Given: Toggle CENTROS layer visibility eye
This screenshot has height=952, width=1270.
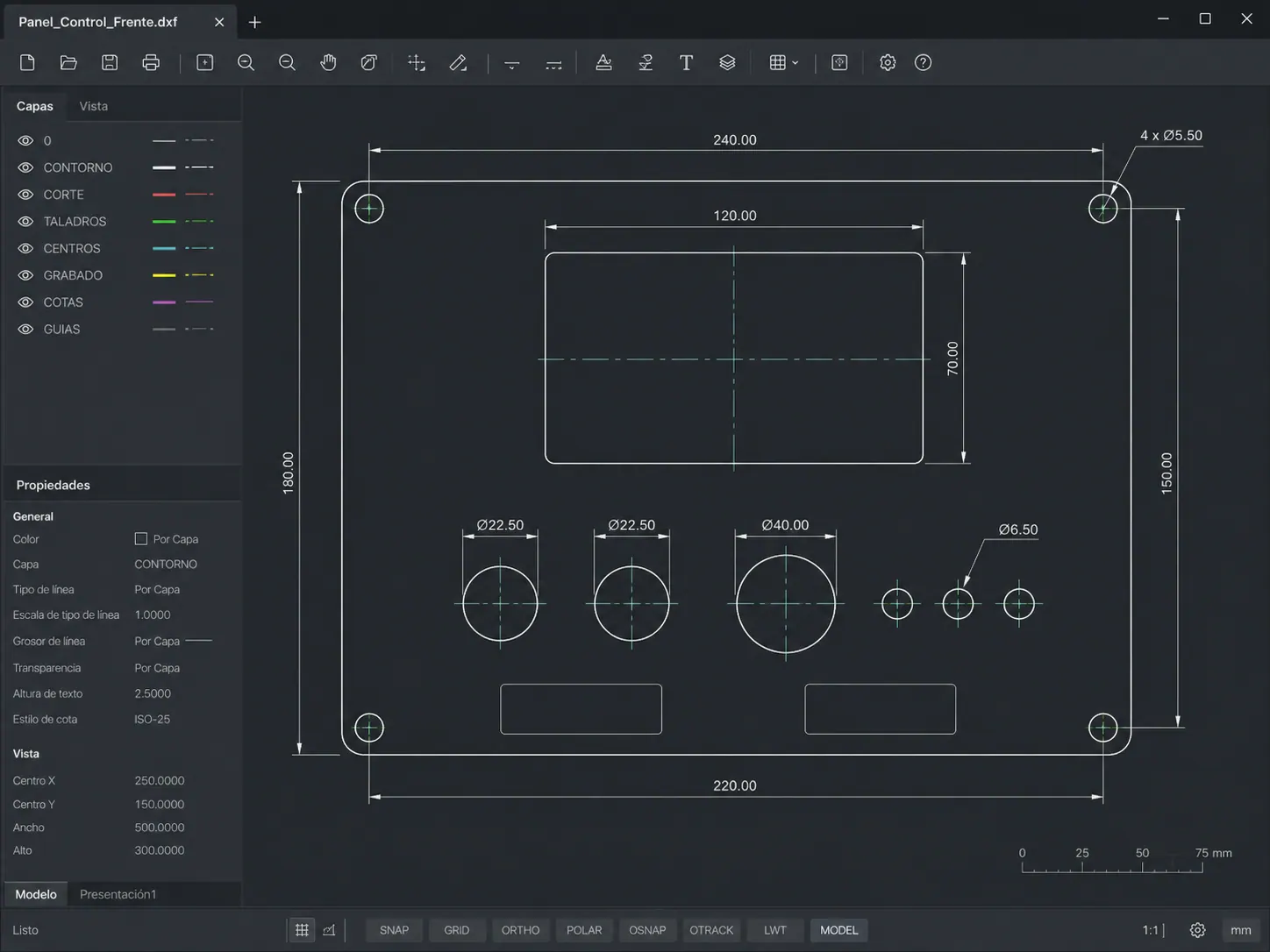Looking at the screenshot, I should 25,248.
